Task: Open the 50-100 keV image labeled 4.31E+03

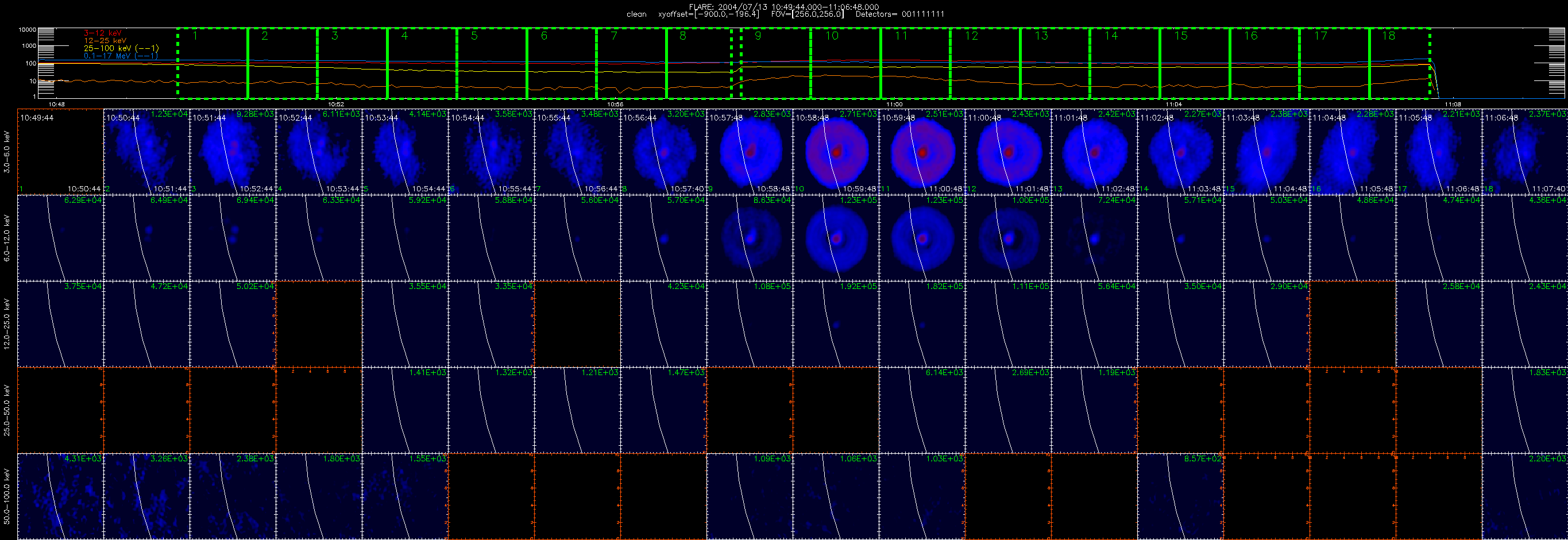Action: click(60, 496)
